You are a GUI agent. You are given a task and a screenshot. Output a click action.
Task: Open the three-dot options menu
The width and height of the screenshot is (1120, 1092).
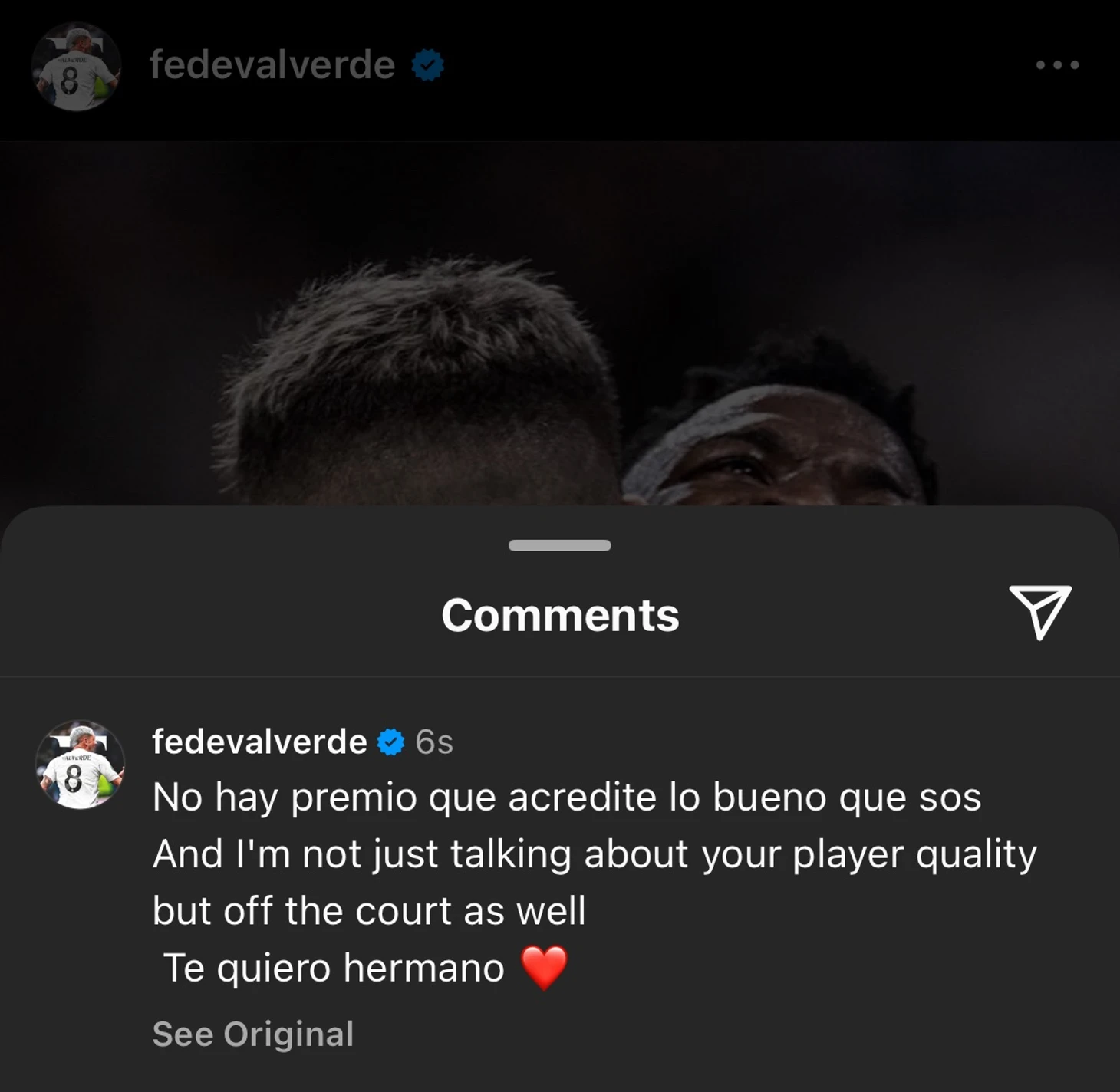[1057, 65]
